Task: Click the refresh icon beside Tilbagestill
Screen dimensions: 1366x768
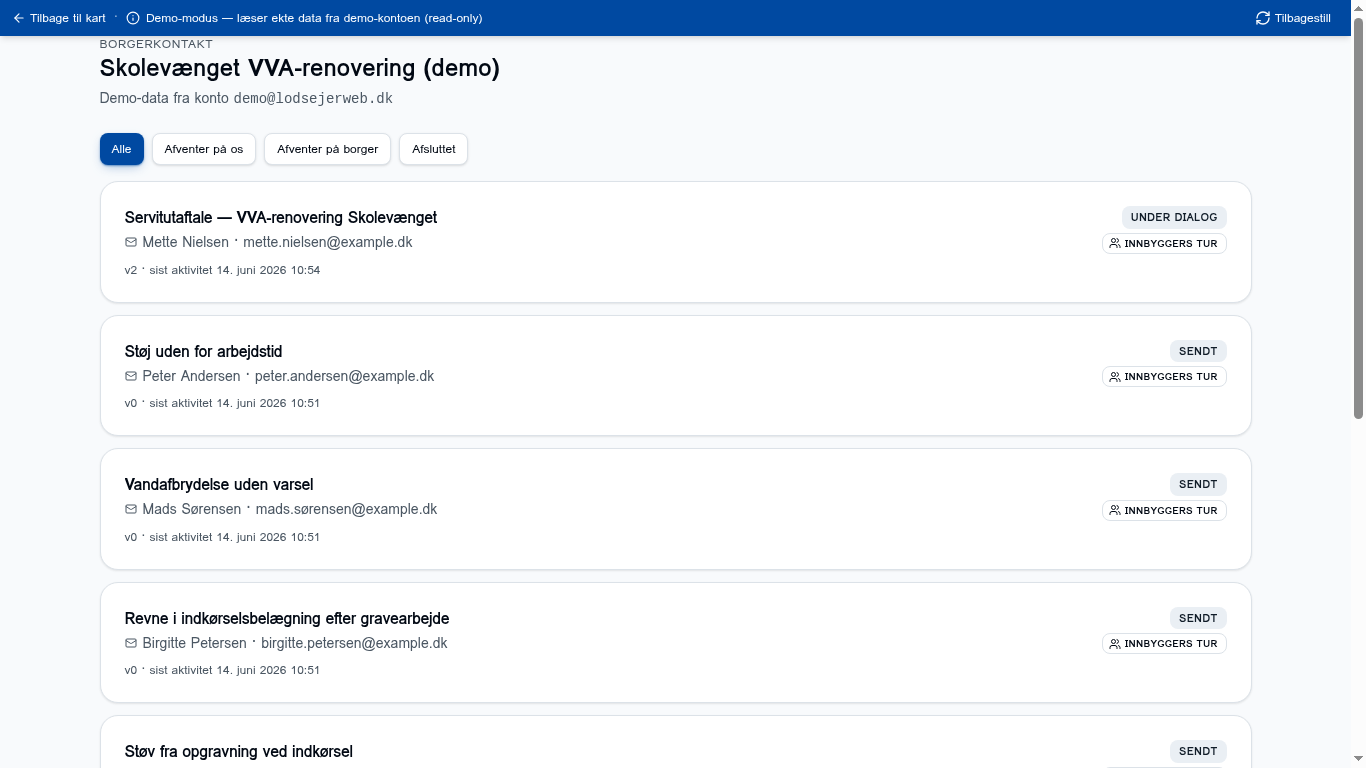Action: point(1263,18)
